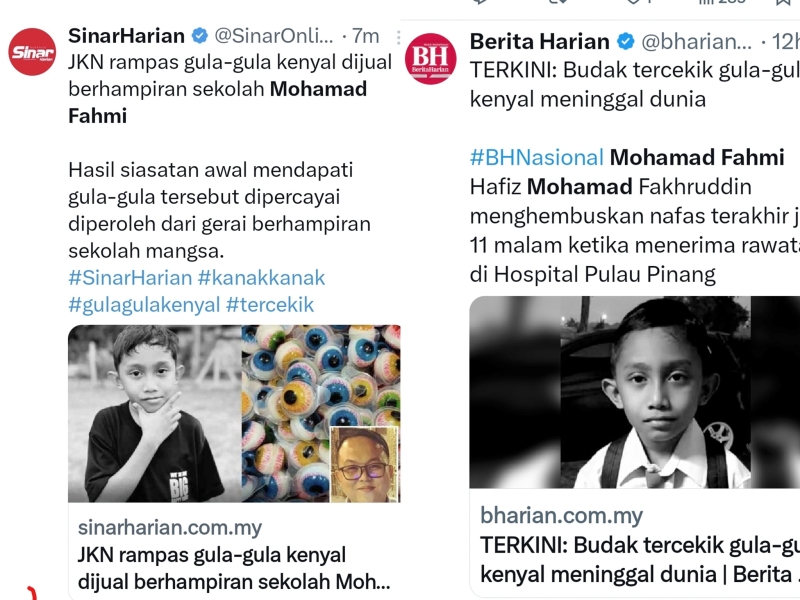
Task: Open the eyeball gummy candy photo
Action: pyautogui.click(x=321, y=414)
